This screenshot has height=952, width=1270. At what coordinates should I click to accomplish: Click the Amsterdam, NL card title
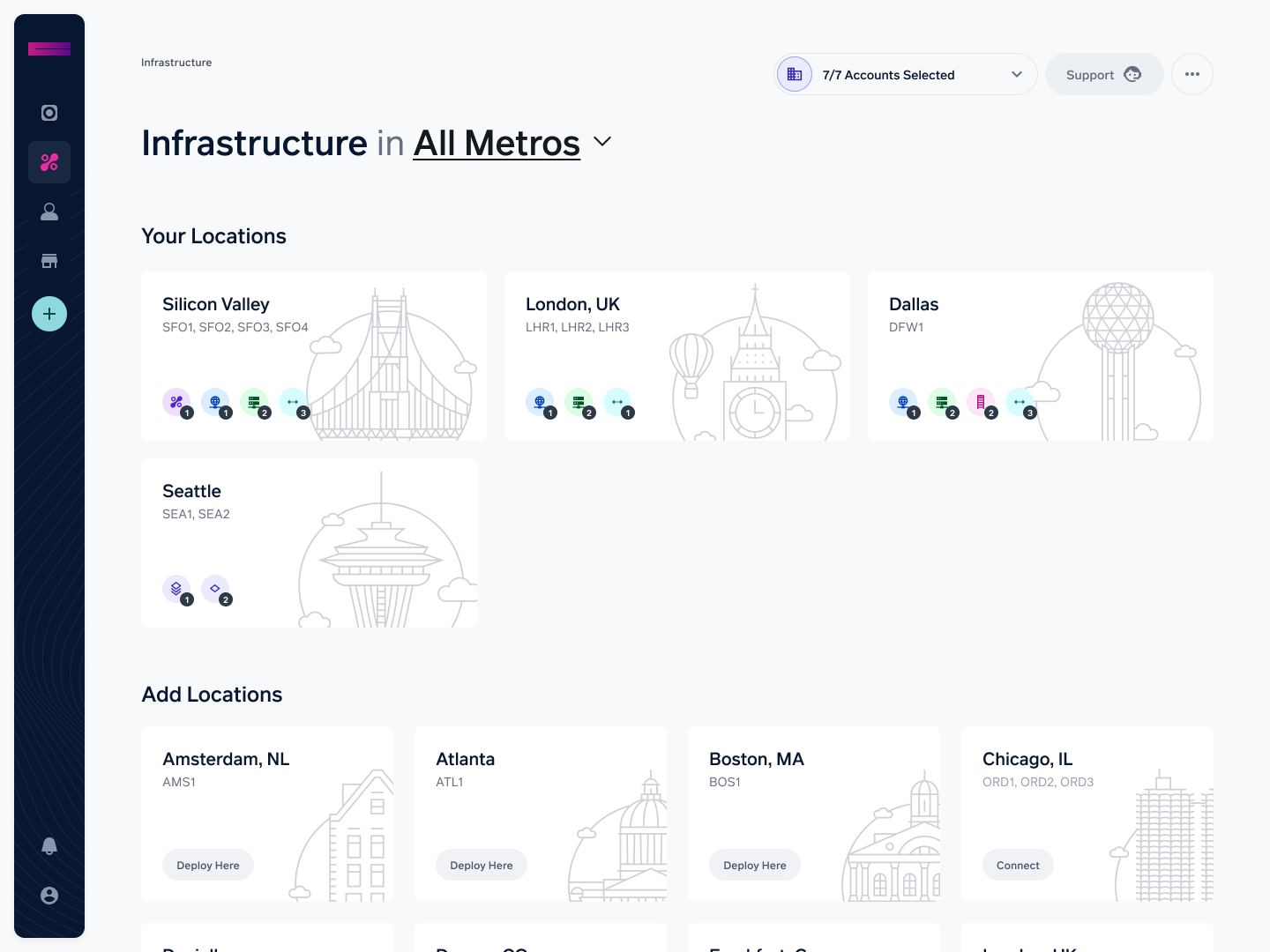click(226, 759)
